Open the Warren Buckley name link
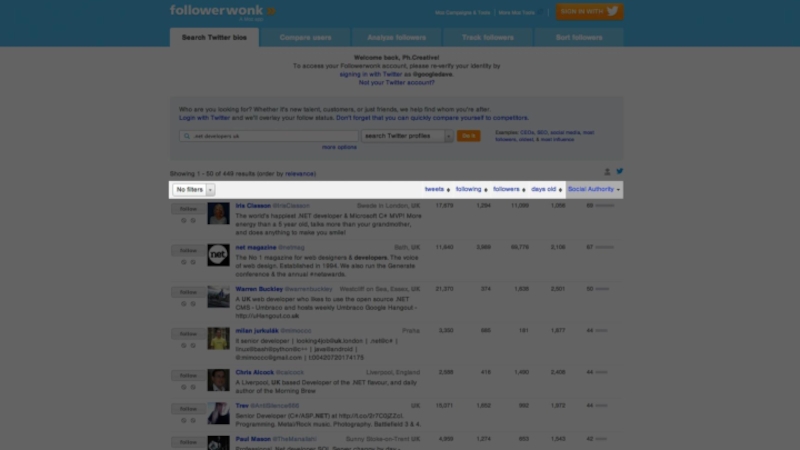Screen dimensions: 800x450 coord(259,289)
